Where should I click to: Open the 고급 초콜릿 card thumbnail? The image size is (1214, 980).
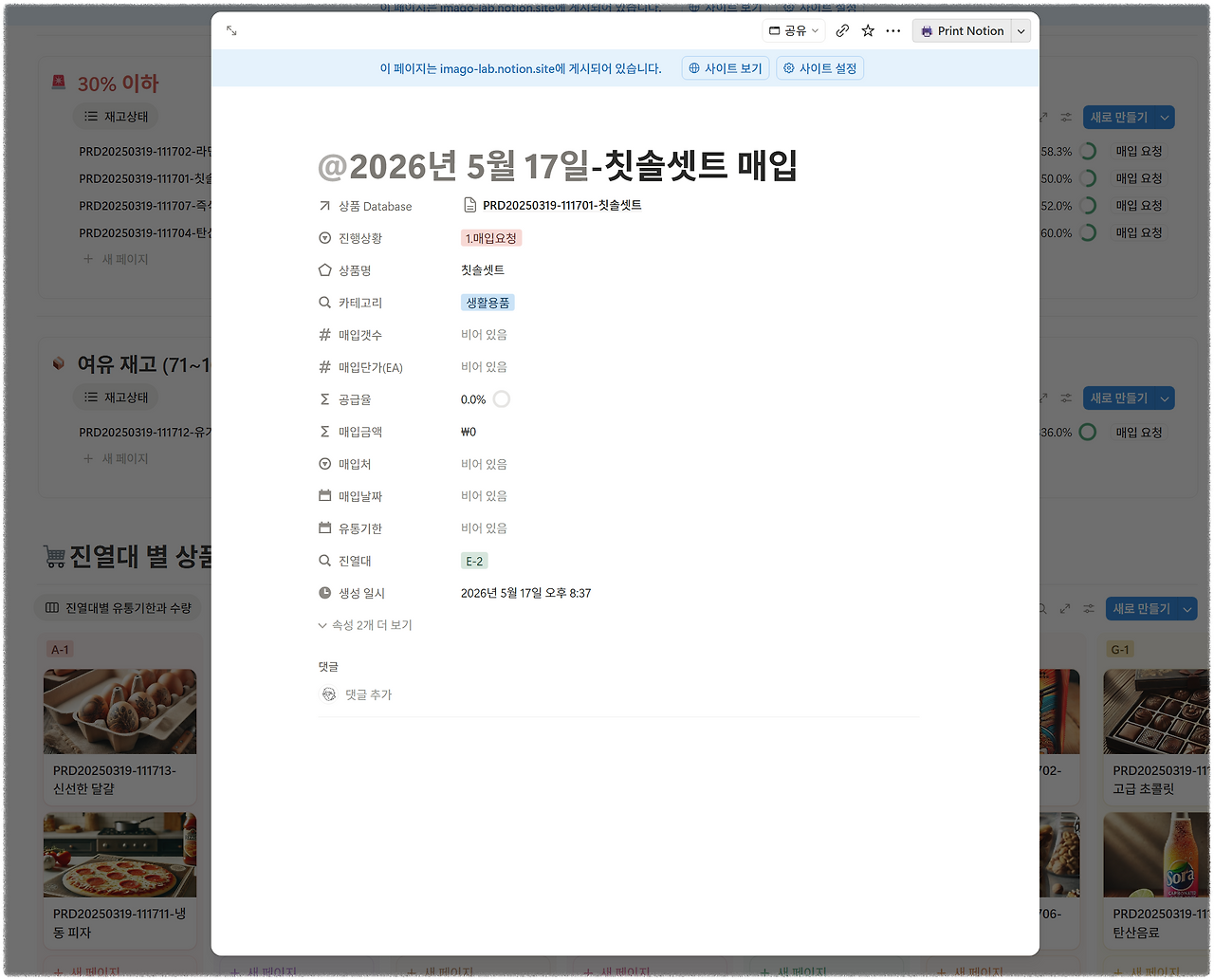[x=1156, y=712]
